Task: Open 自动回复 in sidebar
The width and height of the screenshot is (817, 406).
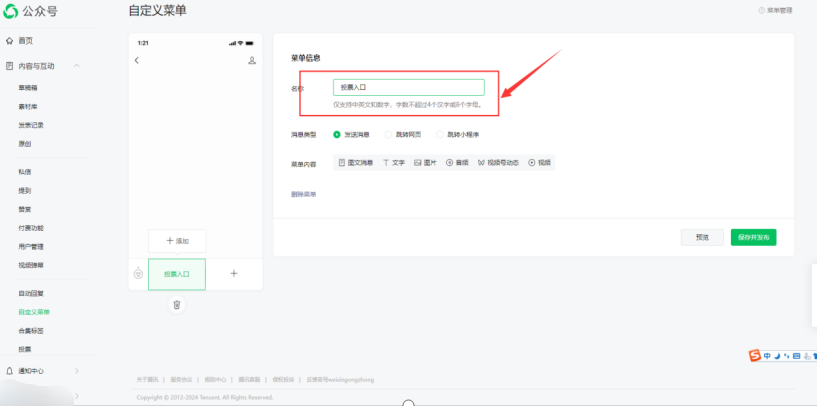Action: (x=31, y=293)
